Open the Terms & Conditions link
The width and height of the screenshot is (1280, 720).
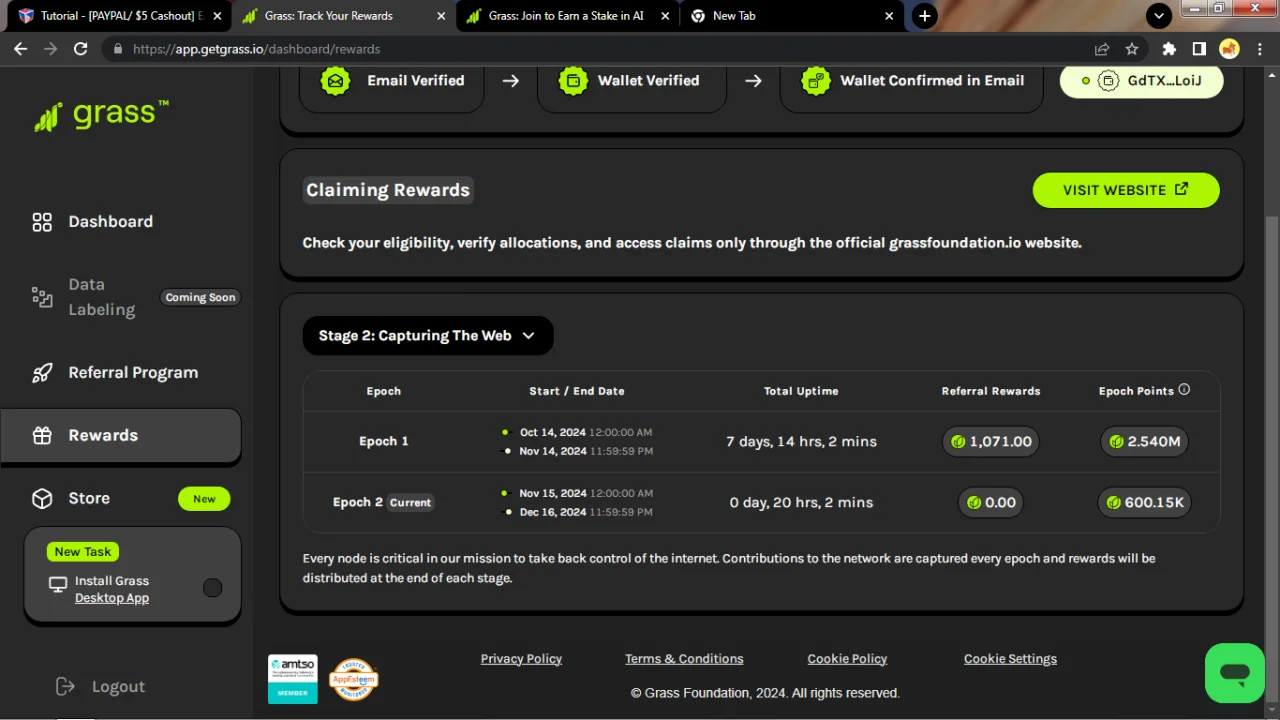[684, 659]
